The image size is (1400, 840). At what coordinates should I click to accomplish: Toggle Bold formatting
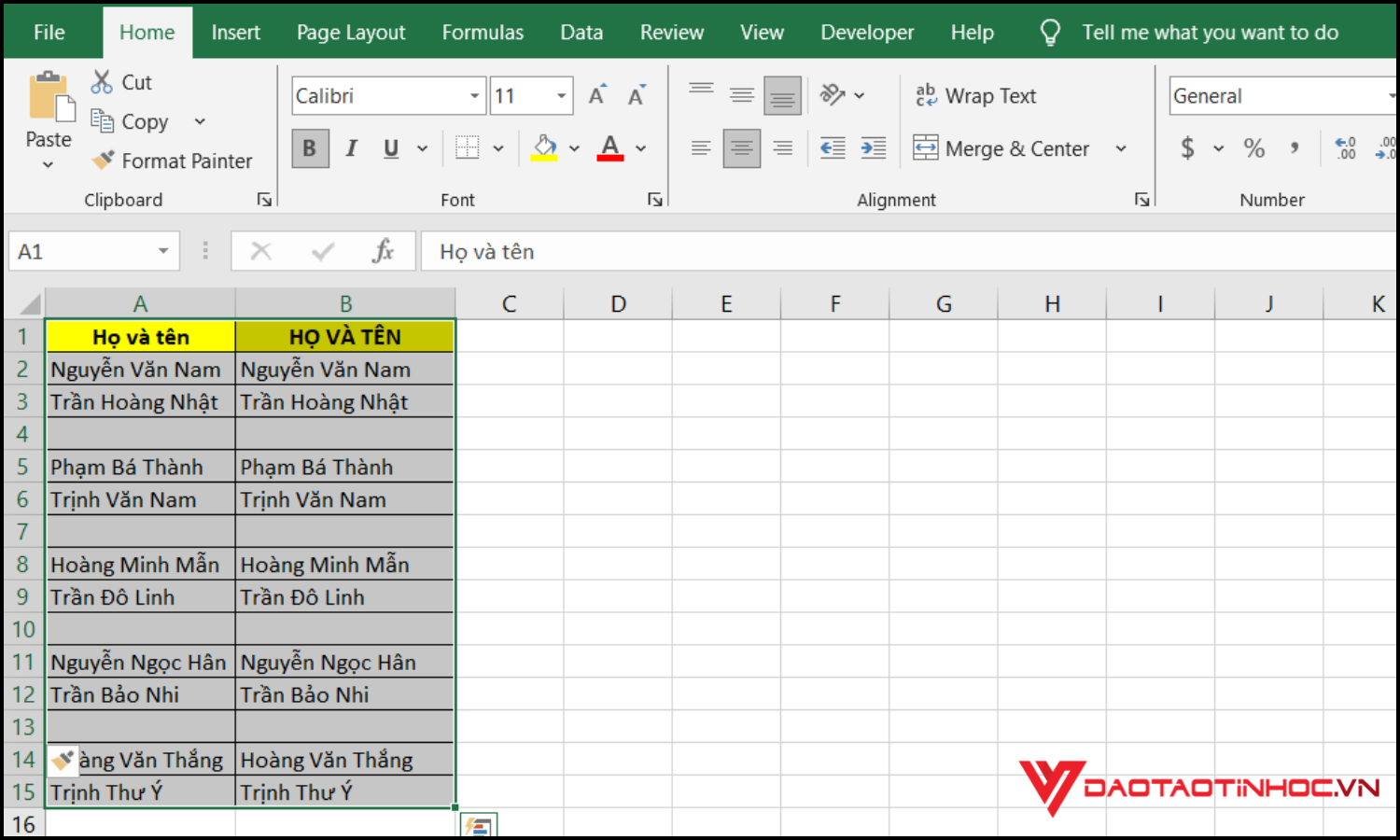click(310, 148)
